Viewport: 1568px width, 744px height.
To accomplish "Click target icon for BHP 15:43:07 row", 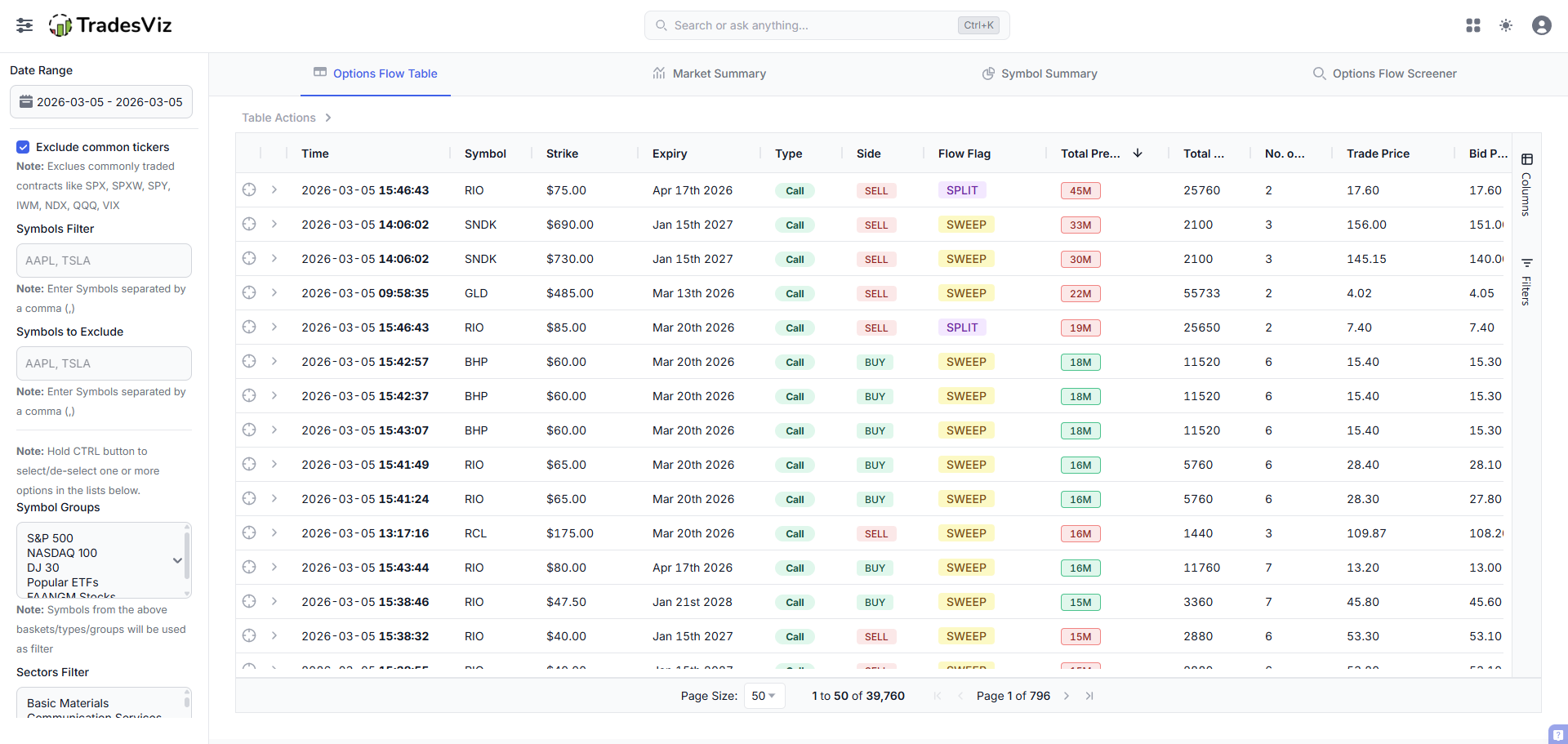I will point(249,430).
